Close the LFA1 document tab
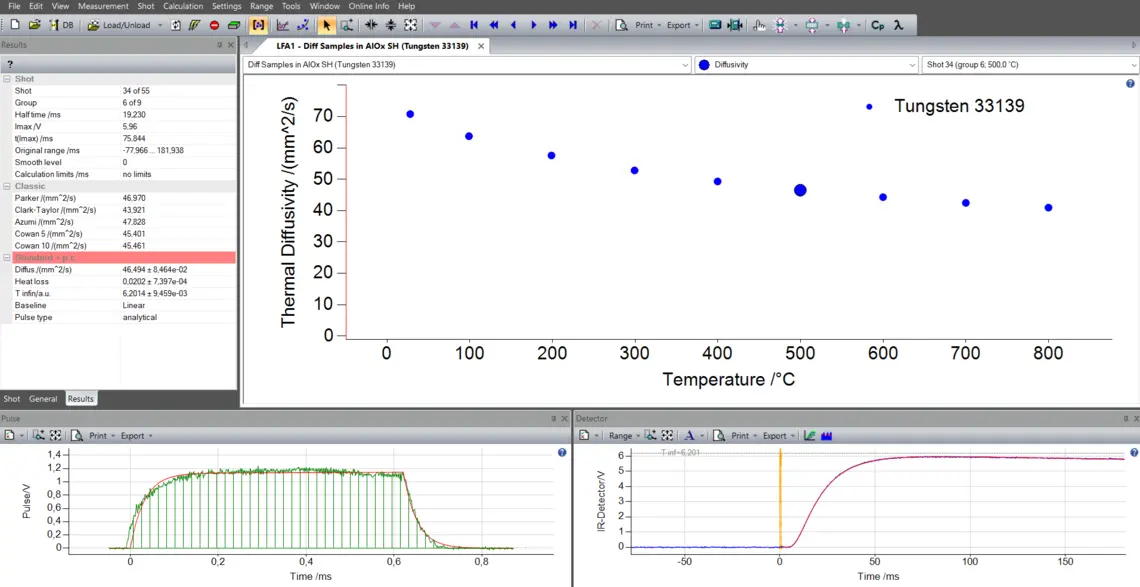 [481, 45]
